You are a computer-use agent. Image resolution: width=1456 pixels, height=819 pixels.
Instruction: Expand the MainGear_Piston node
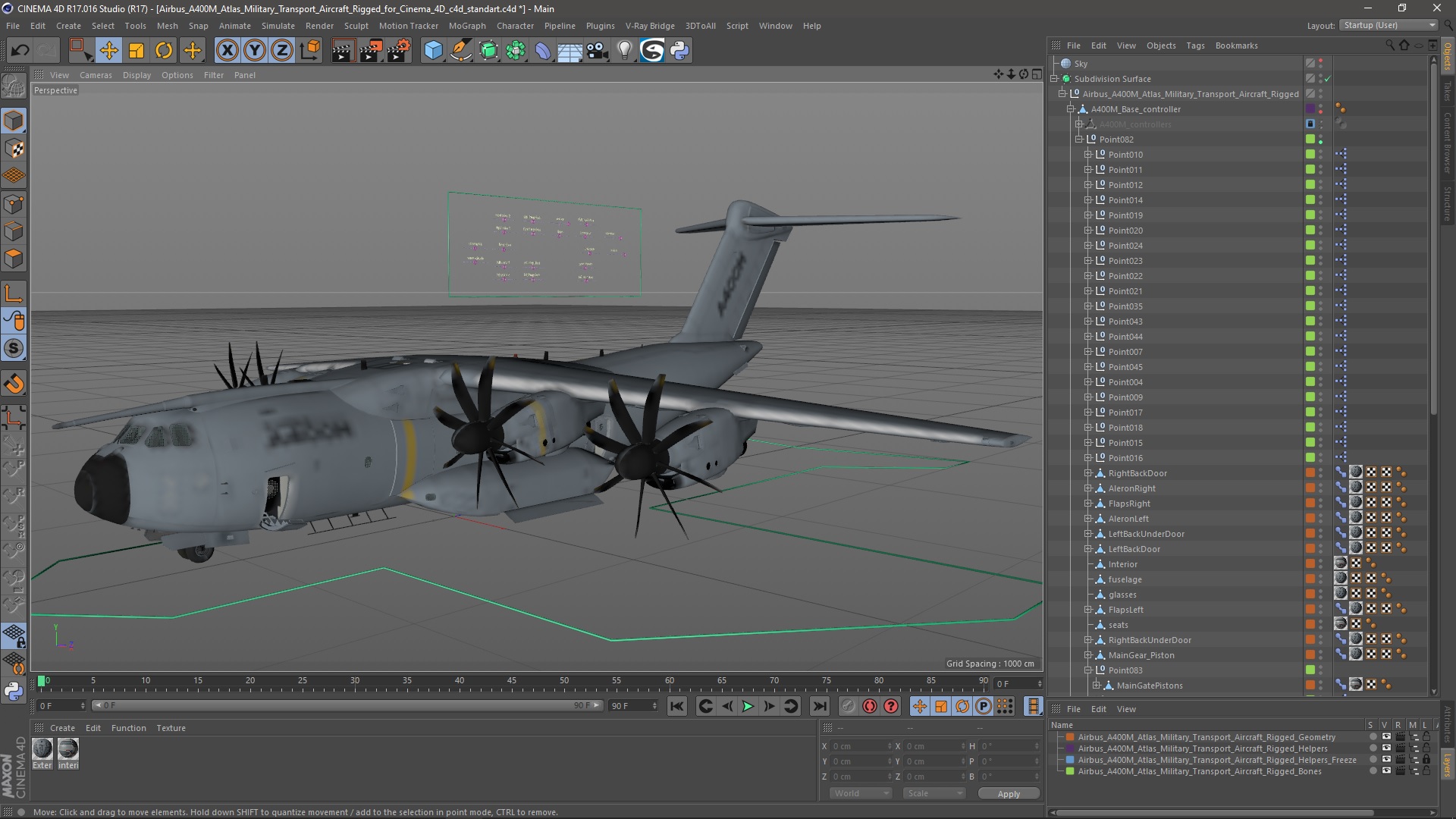pos(1087,655)
